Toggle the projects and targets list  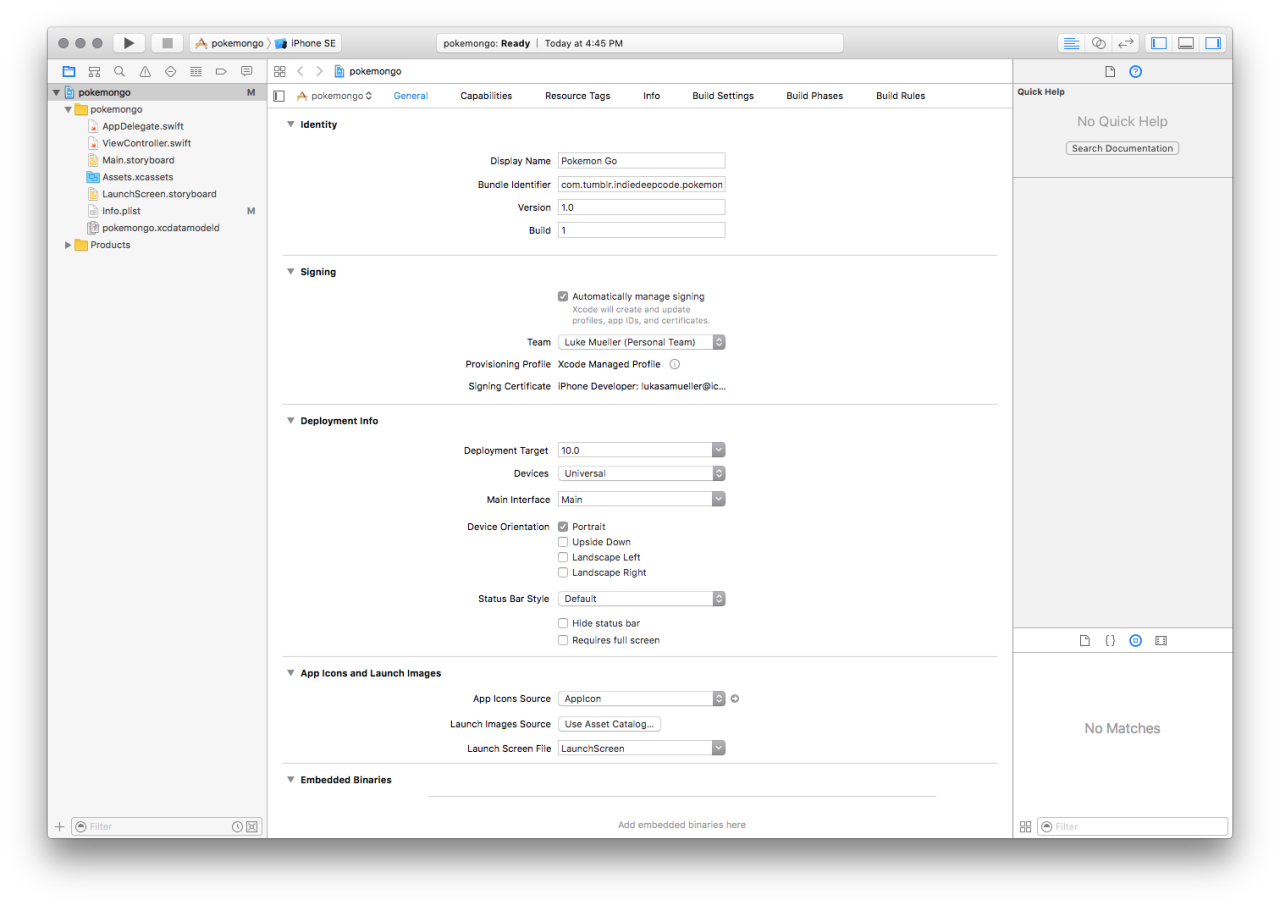[279, 96]
